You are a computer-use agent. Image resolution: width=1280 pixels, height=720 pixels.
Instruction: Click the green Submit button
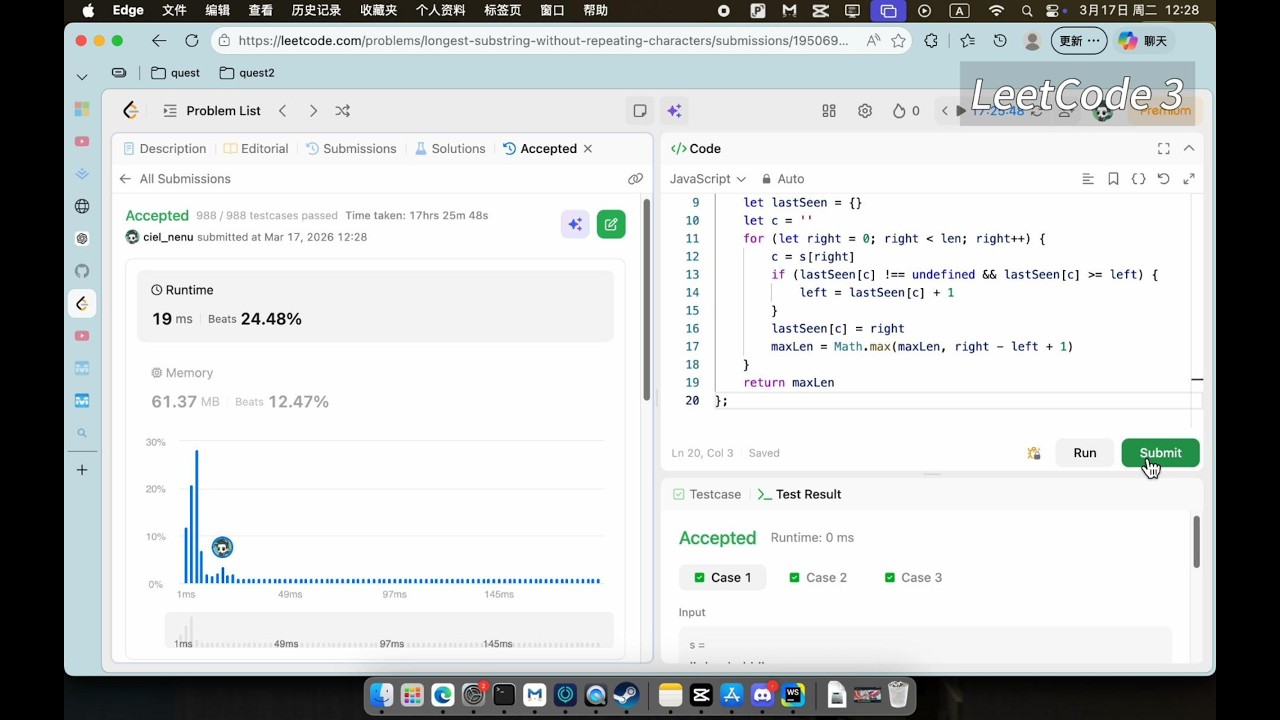tap(1160, 453)
